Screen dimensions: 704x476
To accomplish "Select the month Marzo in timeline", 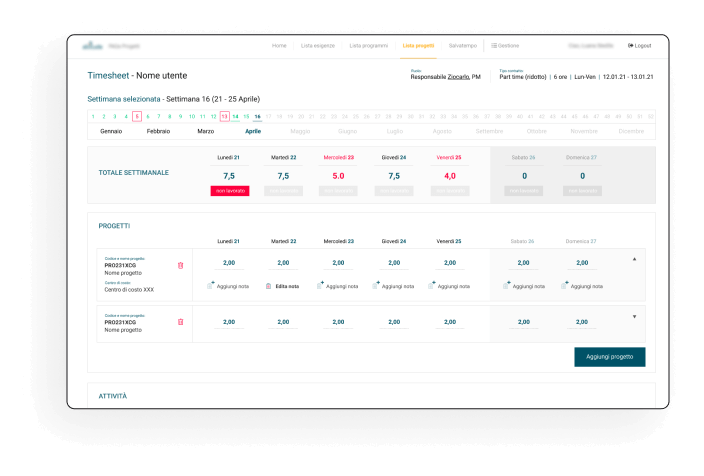I will 206,131.
